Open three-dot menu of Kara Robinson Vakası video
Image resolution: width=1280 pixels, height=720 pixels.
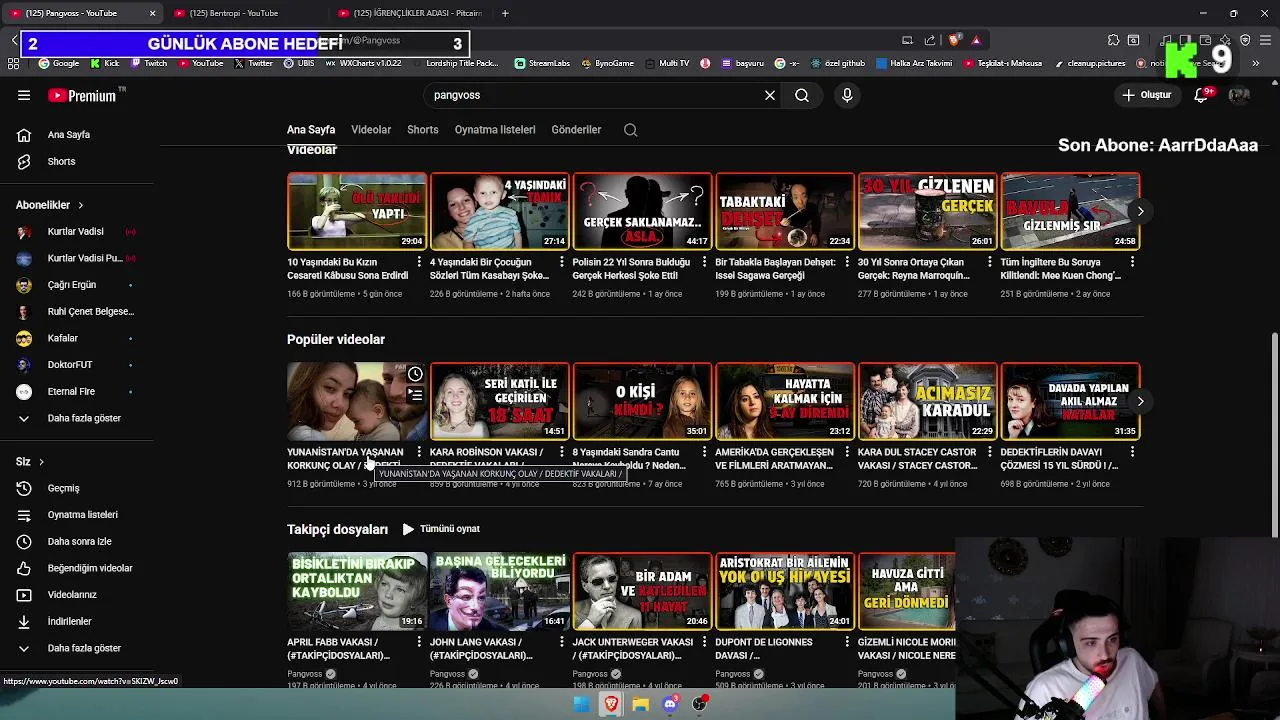pyautogui.click(x=561, y=453)
